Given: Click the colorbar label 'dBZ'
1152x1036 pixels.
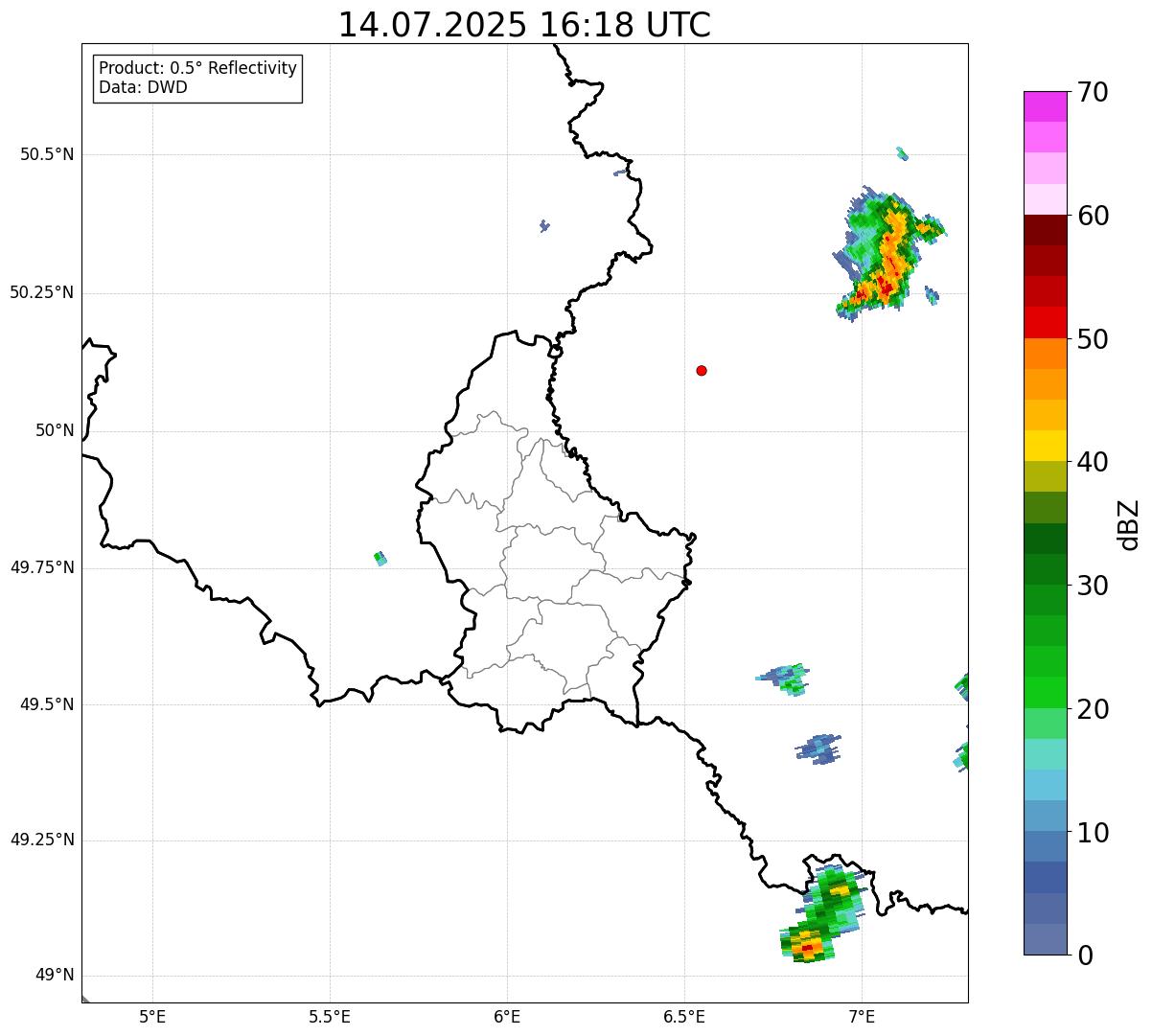Looking at the screenshot, I should pos(1129,524).
